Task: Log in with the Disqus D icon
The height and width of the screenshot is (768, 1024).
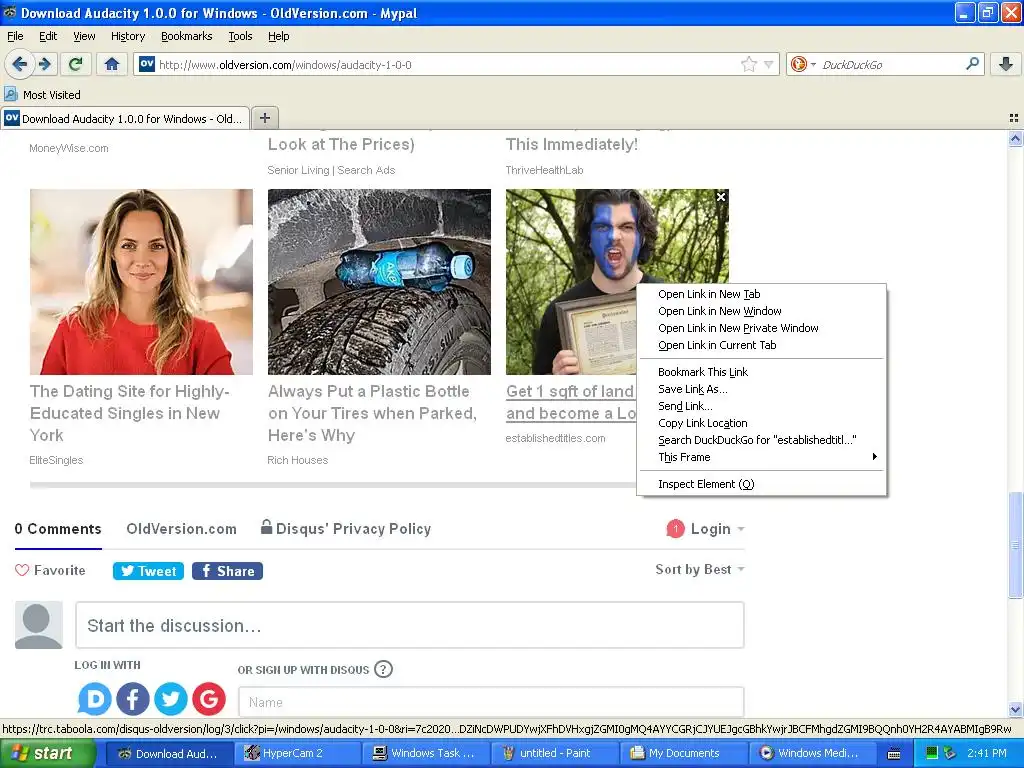Action: (95, 699)
